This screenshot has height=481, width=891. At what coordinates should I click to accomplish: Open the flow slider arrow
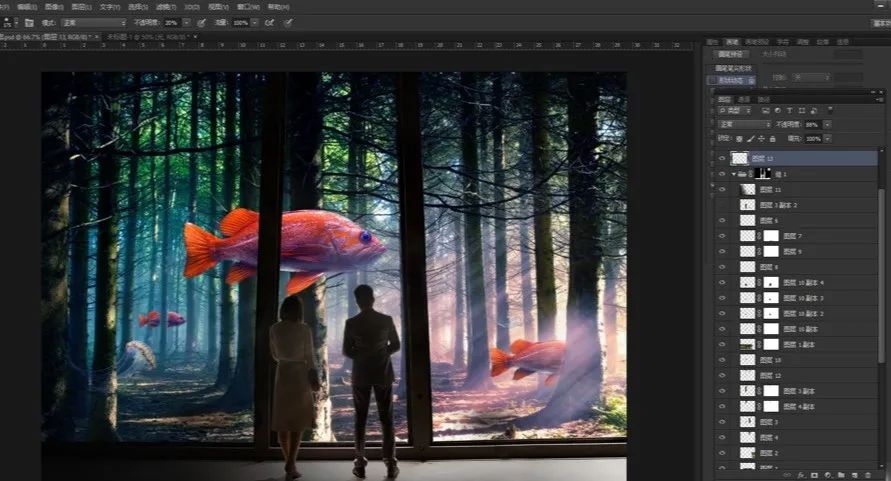click(255, 23)
